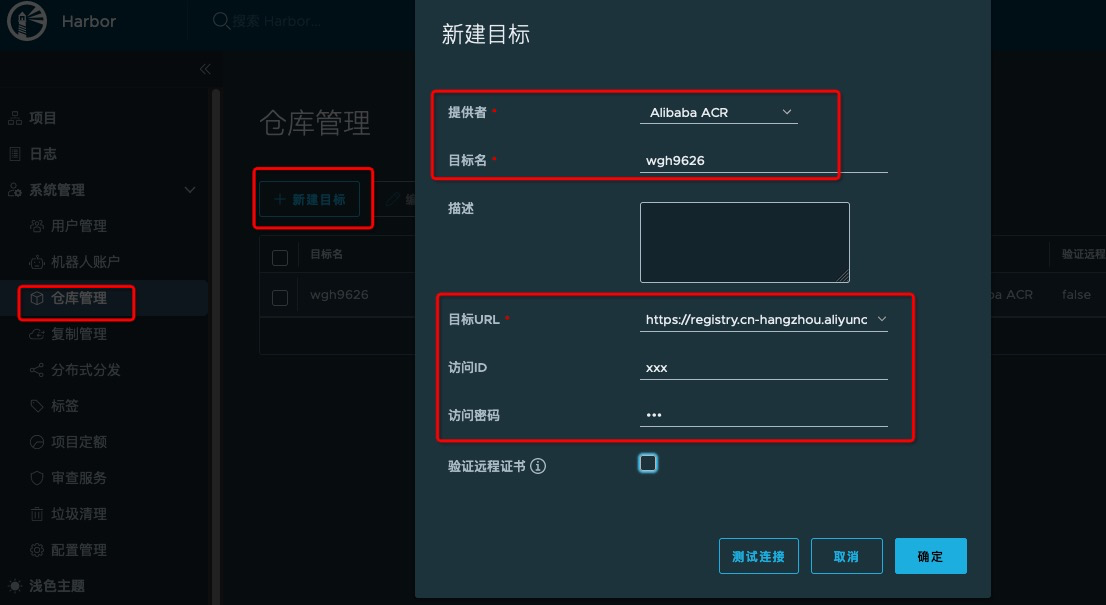Check the select-all checkbox in table header

click(280, 258)
